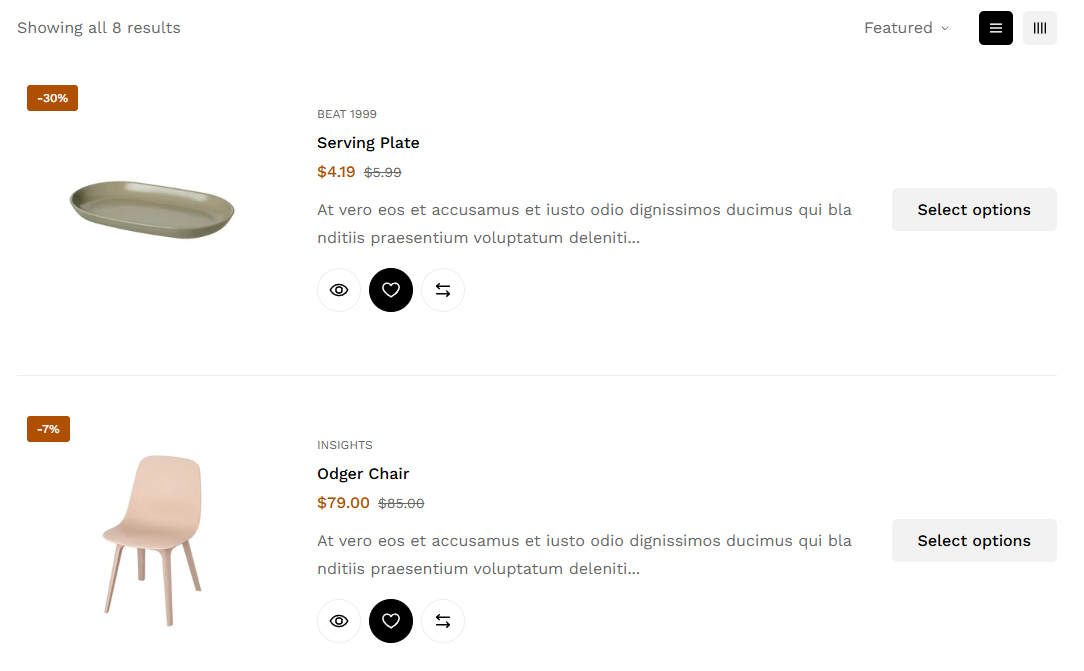Add Odger Chair to wishlist
Viewport: 1084px width, 671px height.
click(391, 621)
